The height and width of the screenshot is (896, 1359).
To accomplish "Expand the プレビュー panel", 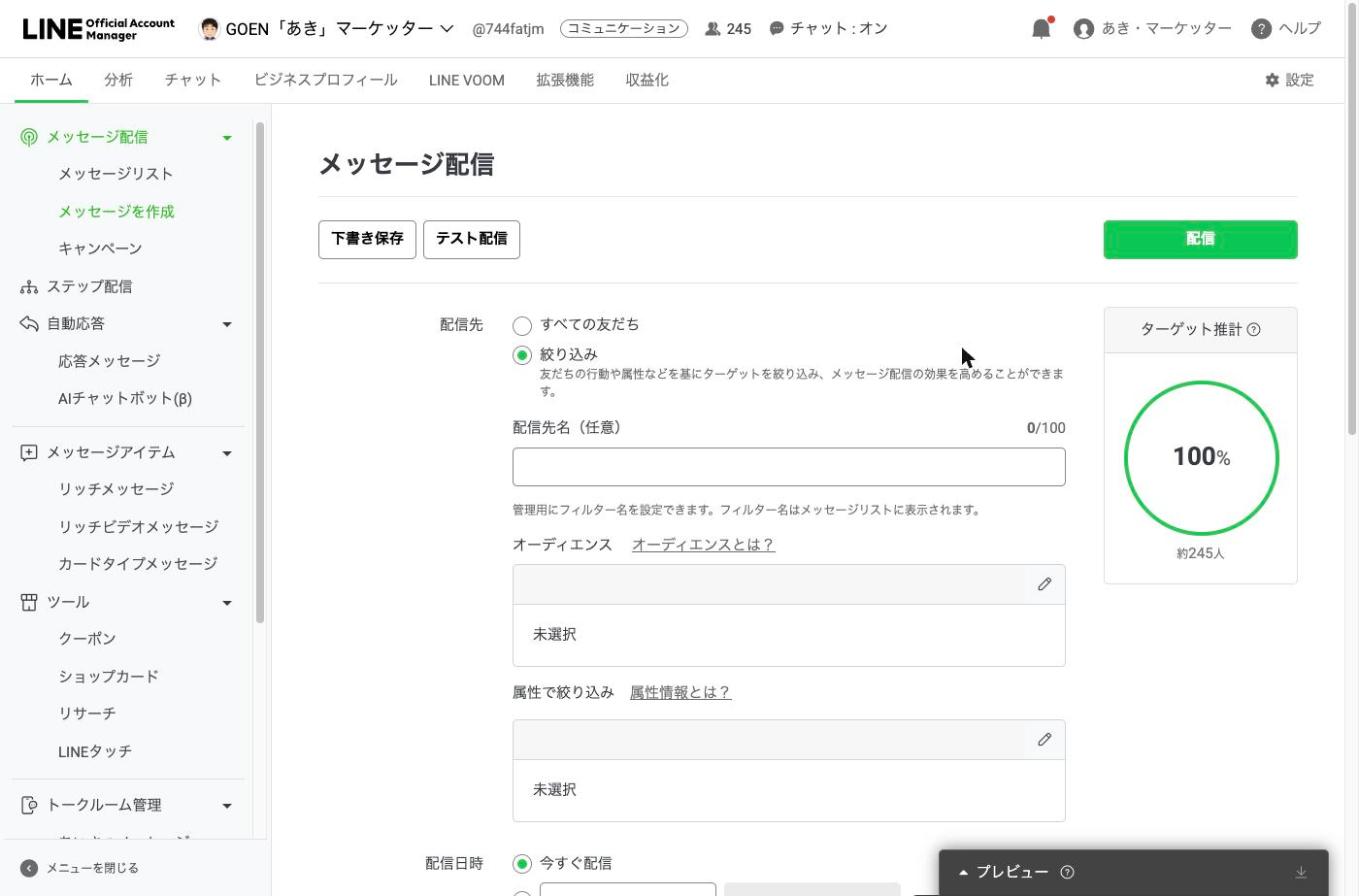I will [x=964, y=872].
